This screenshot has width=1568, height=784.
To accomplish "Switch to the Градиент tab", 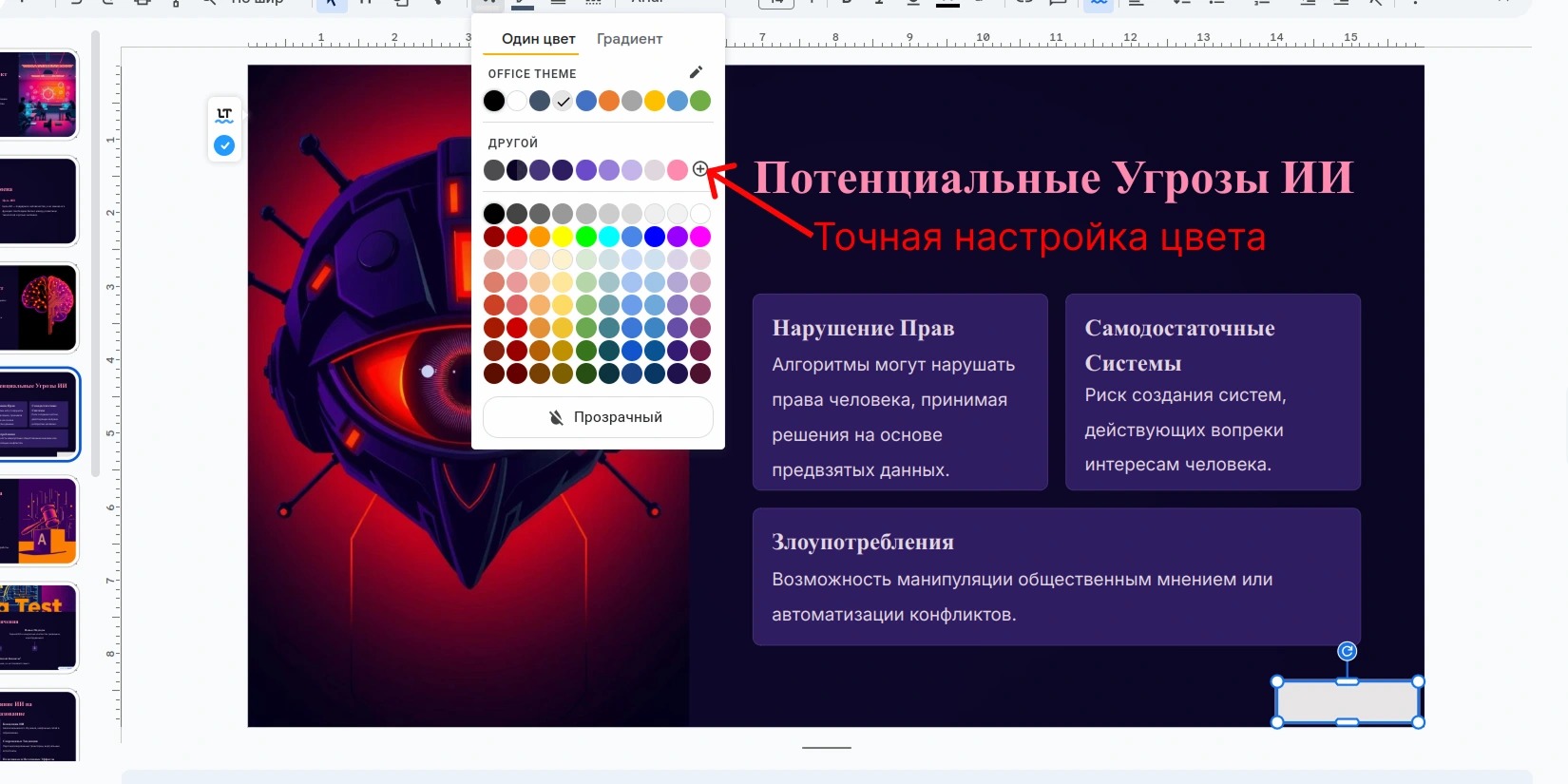I will (629, 39).
